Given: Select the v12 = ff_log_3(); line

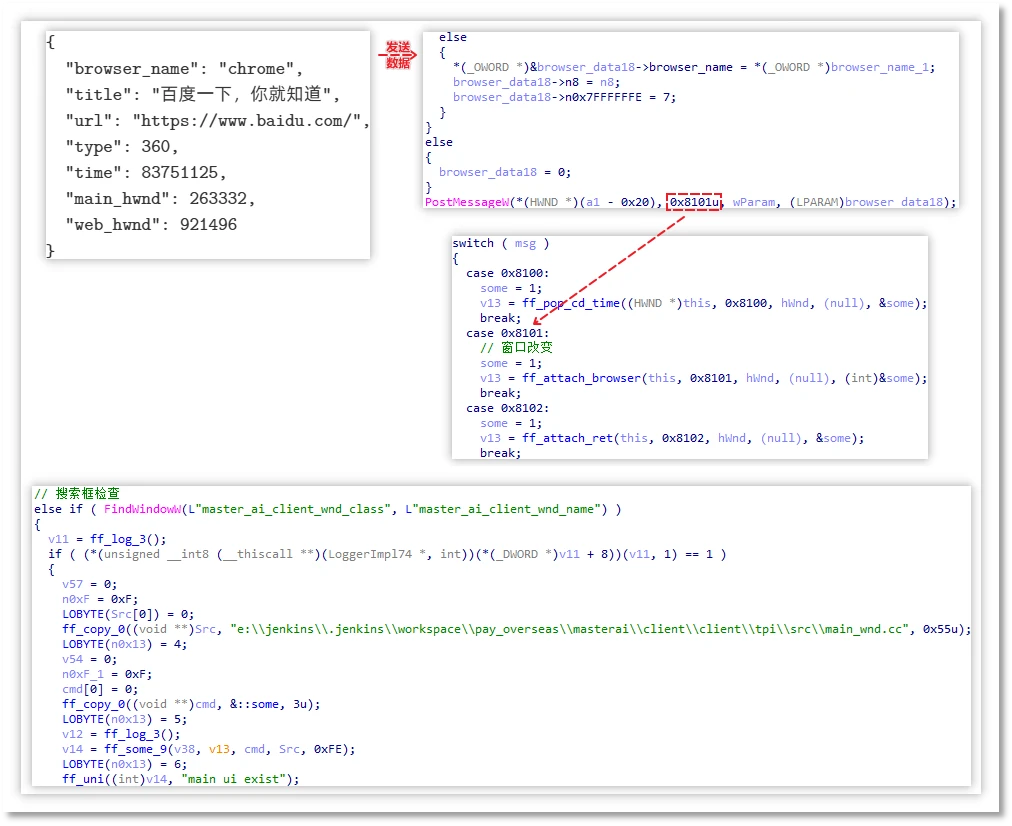Looking at the screenshot, I should click(x=121, y=734).
